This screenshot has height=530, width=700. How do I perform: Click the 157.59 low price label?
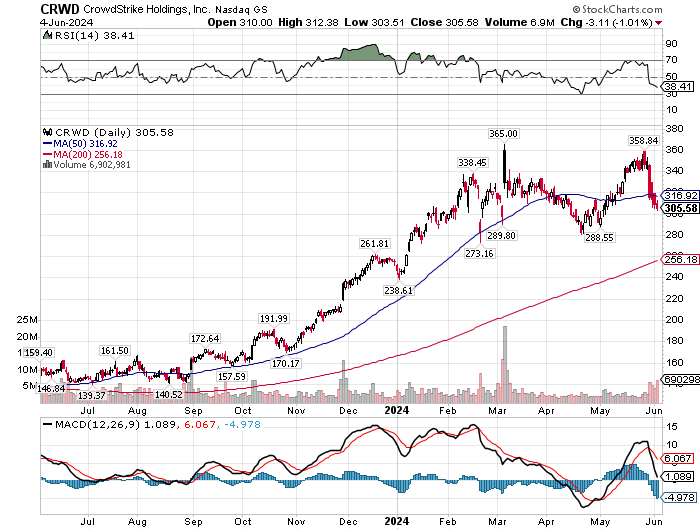pos(232,376)
